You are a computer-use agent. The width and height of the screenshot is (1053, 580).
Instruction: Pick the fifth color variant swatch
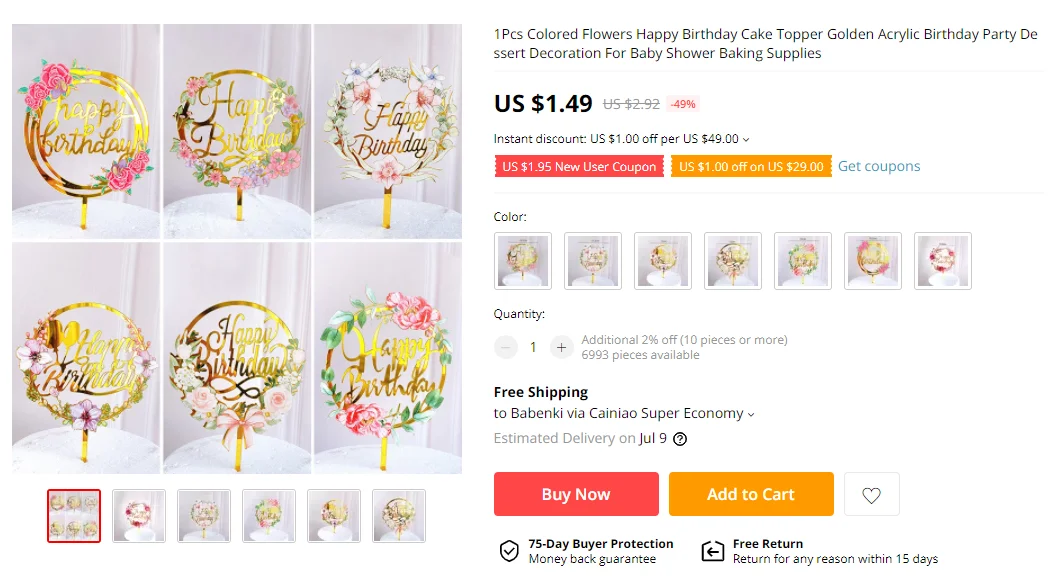[803, 261]
